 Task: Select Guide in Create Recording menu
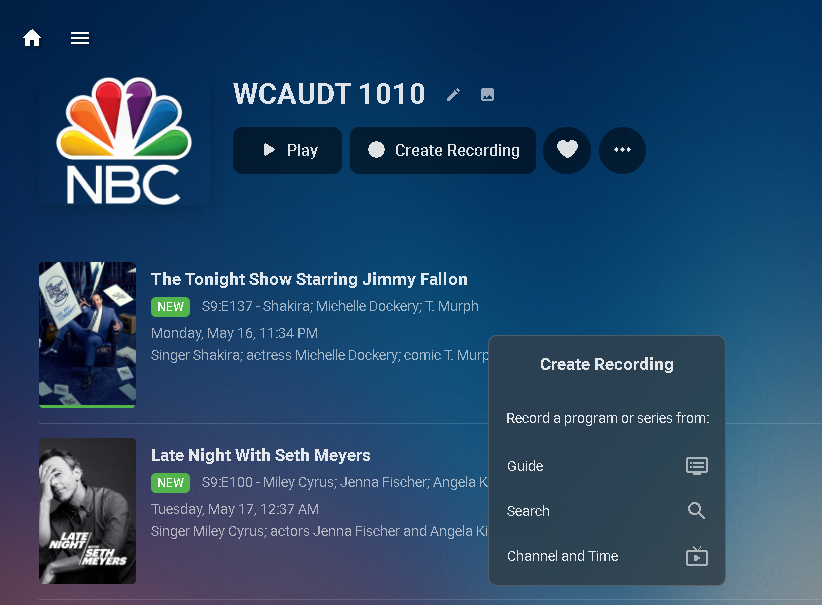[607, 466]
